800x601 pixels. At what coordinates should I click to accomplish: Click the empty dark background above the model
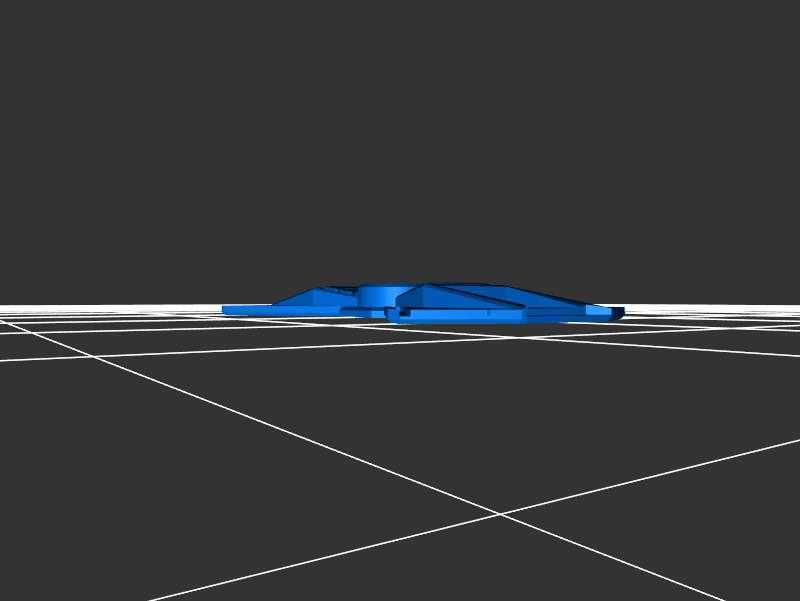(x=400, y=150)
